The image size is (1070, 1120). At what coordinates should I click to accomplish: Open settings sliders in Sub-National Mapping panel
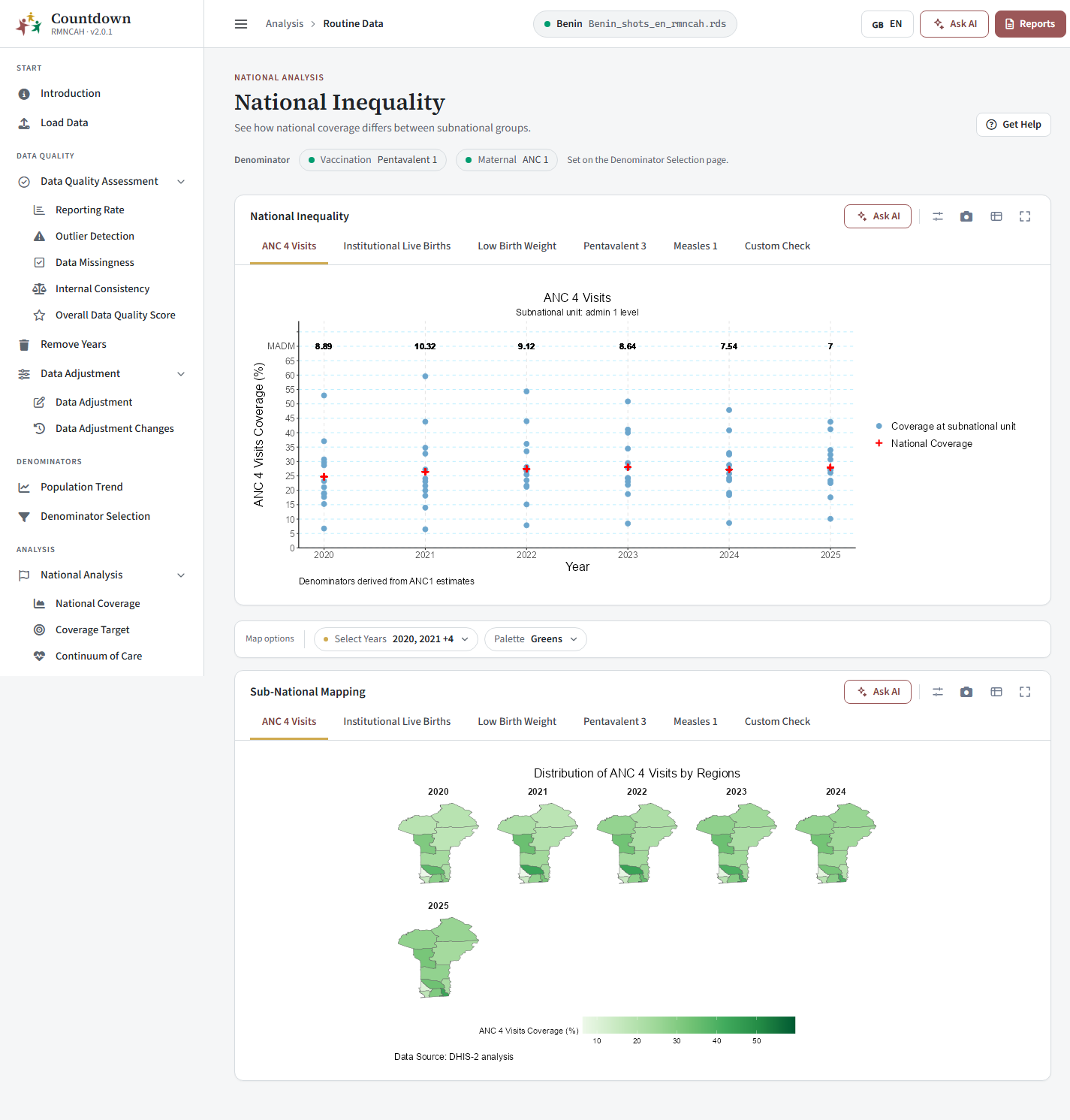point(938,692)
